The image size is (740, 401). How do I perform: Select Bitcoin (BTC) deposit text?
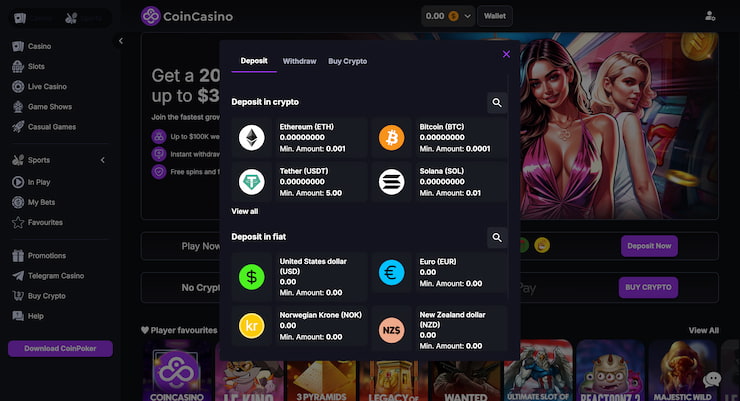coord(442,127)
